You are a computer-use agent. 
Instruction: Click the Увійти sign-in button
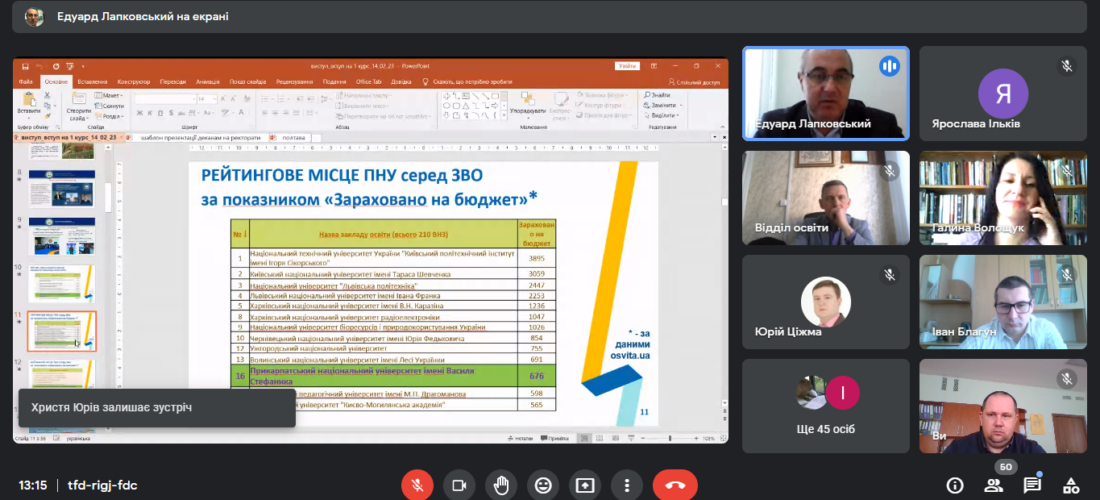click(x=627, y=66)
